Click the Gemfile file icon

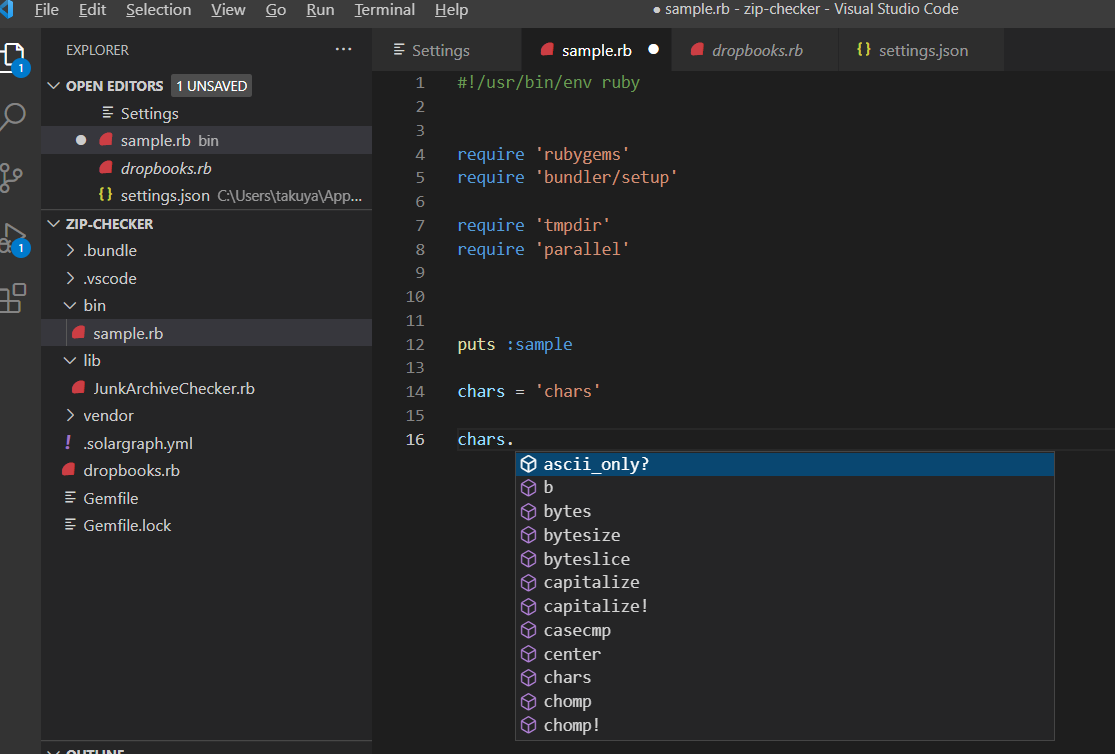(70, 497)
